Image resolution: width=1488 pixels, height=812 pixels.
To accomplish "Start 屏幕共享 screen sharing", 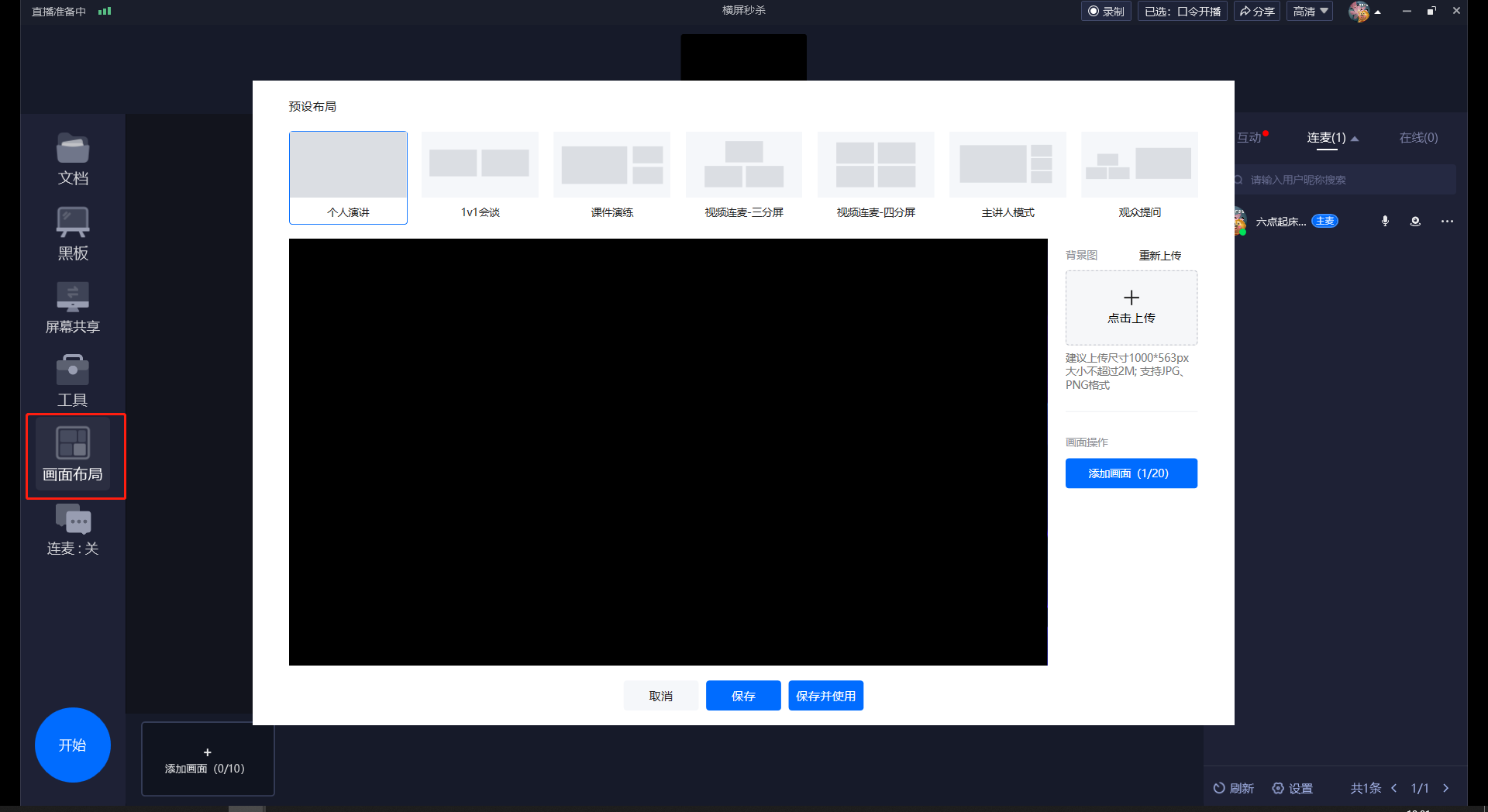I will [x=73, y=308].
